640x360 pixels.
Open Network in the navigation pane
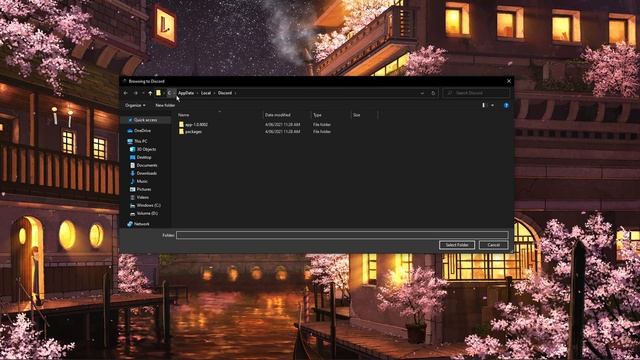click(142, 224)
